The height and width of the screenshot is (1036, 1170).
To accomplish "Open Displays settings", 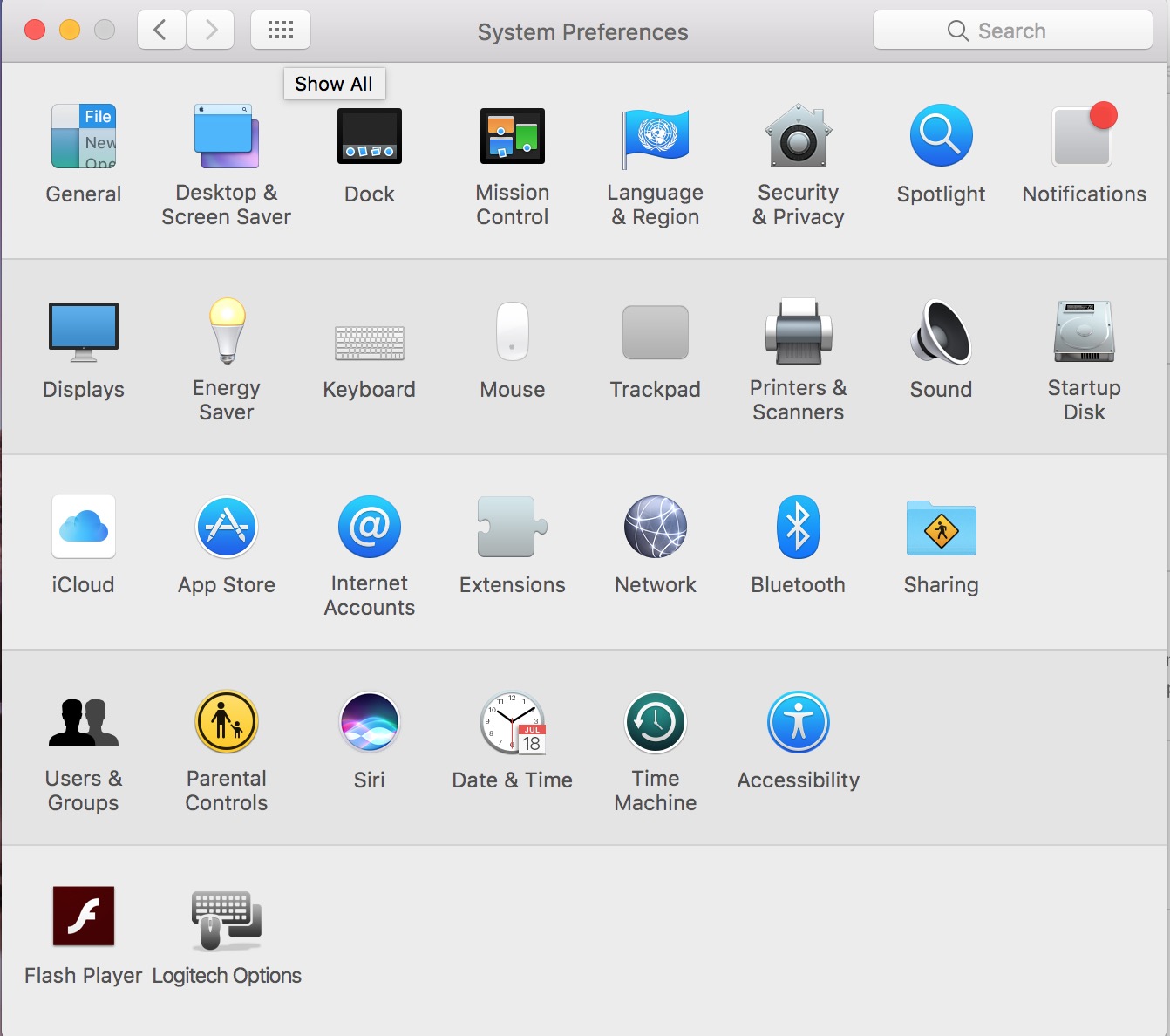I will [x=84, y=332].
